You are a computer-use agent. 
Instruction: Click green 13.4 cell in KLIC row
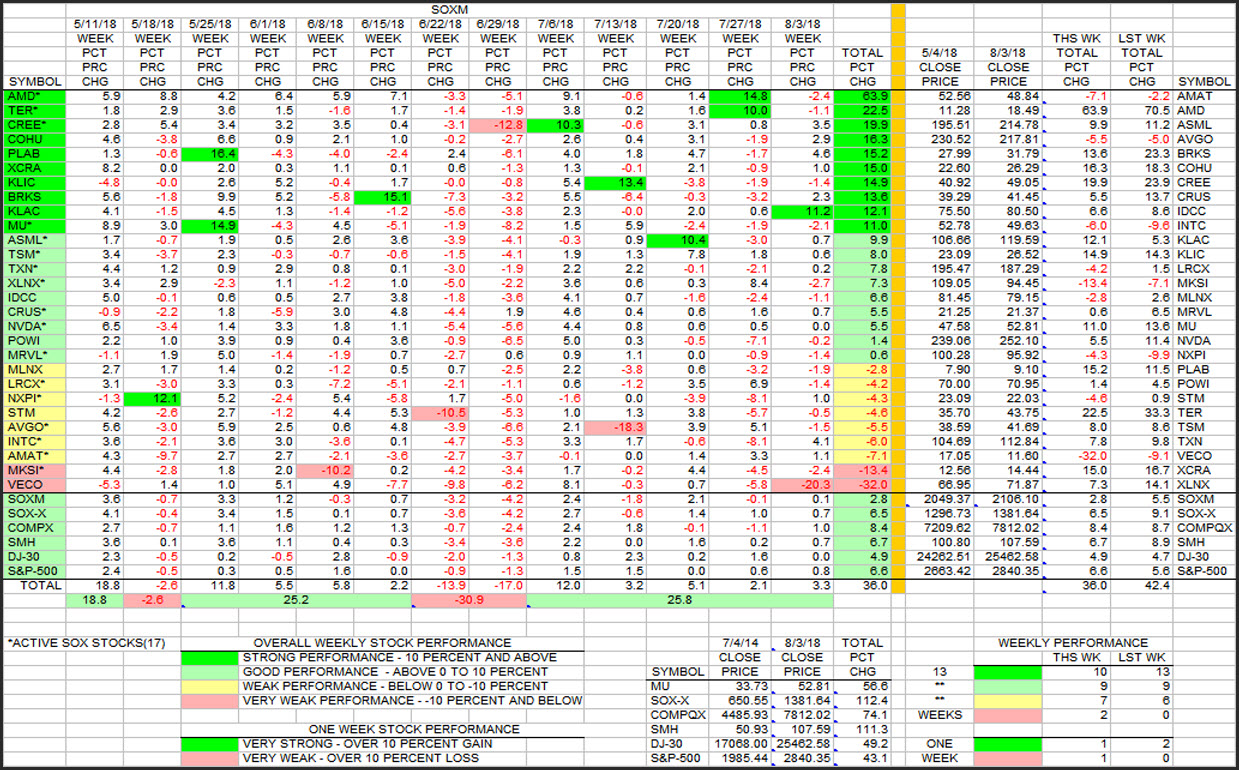(x=616, y=183)
